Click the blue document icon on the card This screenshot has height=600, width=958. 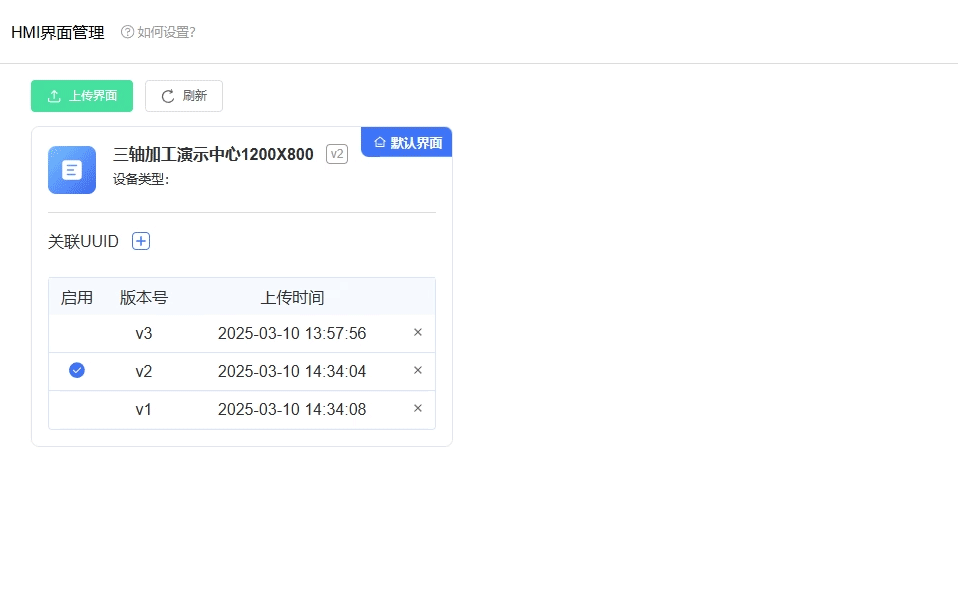(x=72, y=170)
